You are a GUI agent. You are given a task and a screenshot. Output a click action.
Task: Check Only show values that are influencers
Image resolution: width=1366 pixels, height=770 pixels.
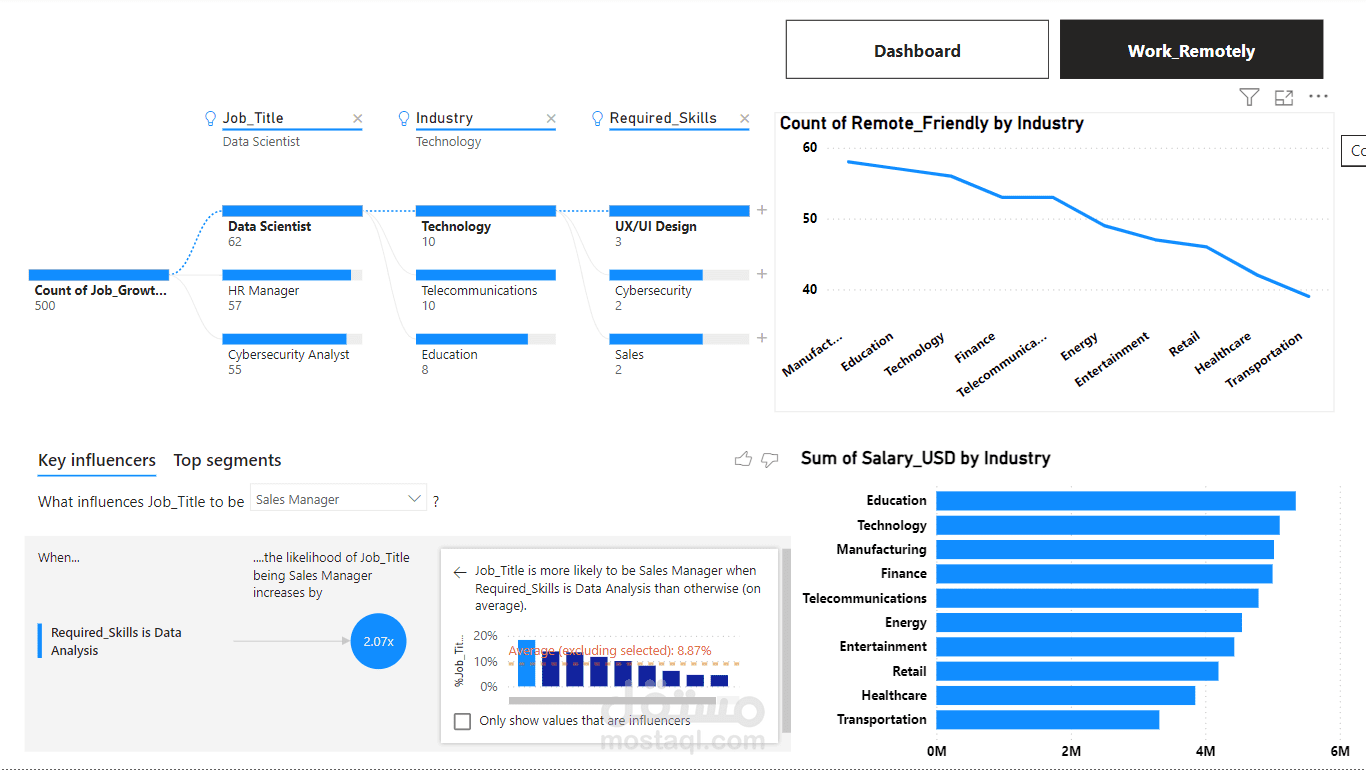click(462, 721)
